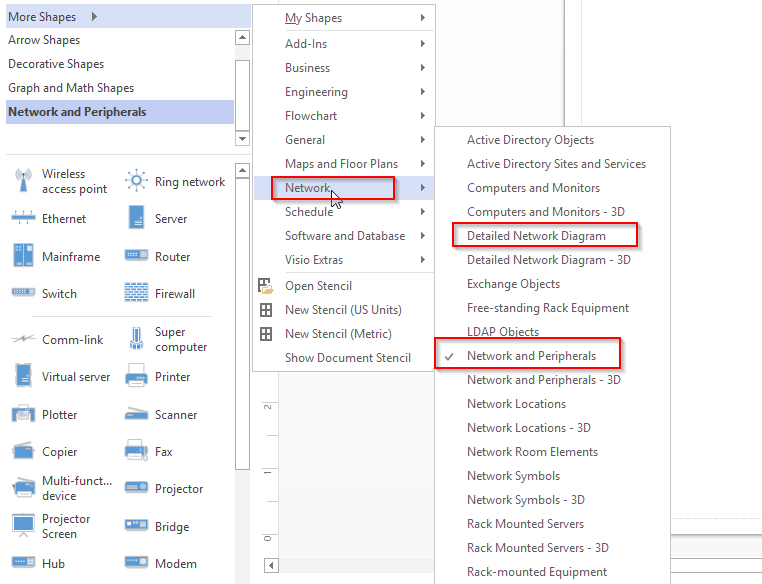Choose Show Document Stencil
This screenshot has width=762, height=584.
(347, 358)
